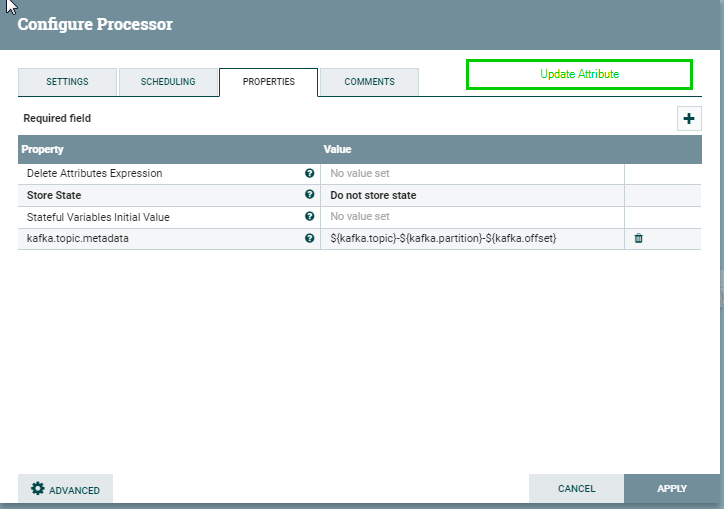Edit Stateful Variables Initial Value field
The image size is (724, 509).
(471, 216)
